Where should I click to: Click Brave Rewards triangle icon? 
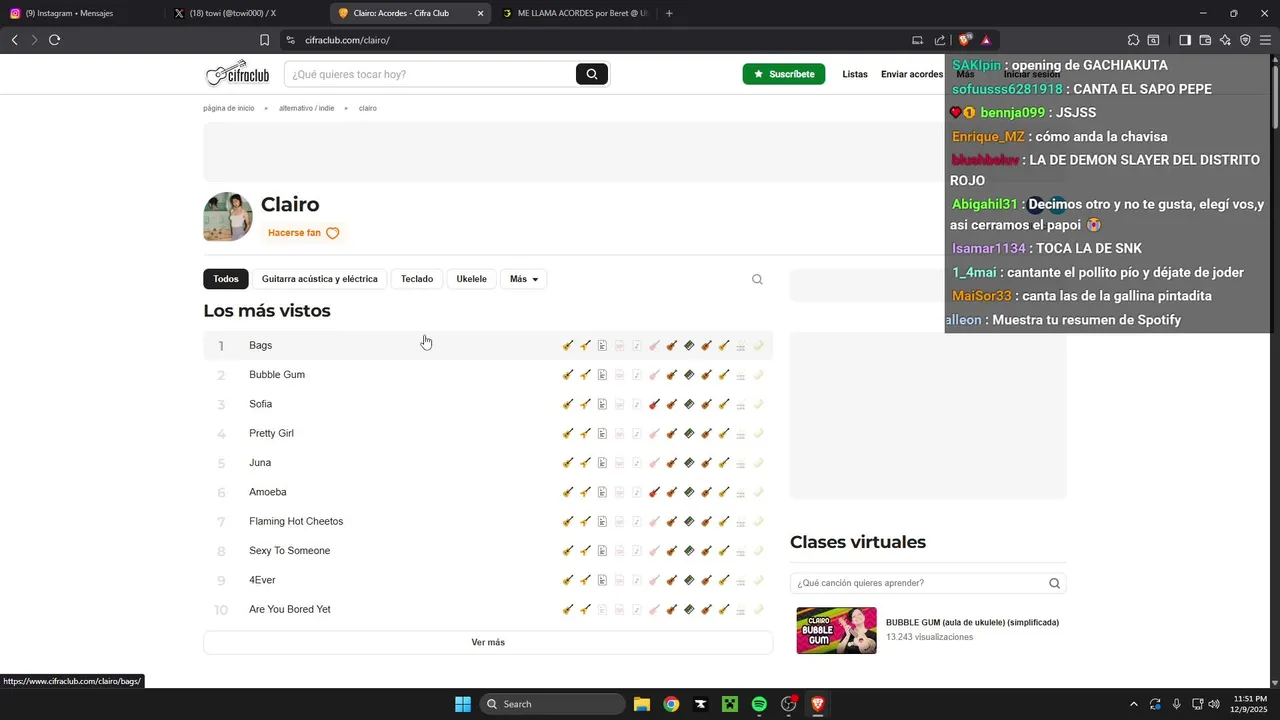(986, 40)
